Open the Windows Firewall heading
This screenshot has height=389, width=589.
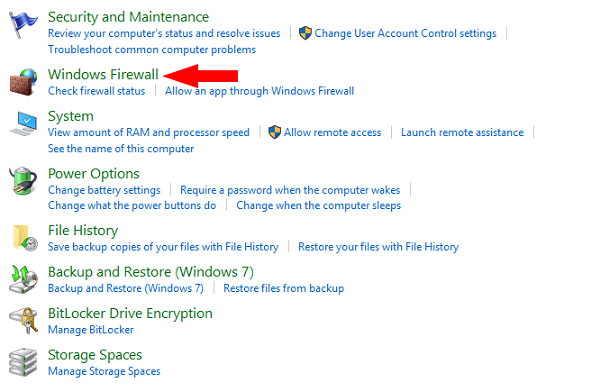(x=103, y=74)
